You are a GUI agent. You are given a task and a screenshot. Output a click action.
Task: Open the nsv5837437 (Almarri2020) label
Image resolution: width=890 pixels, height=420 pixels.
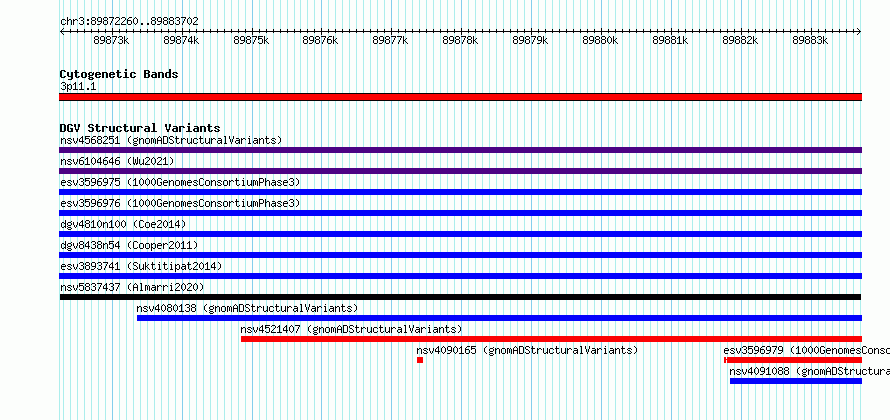pos(132,287)
